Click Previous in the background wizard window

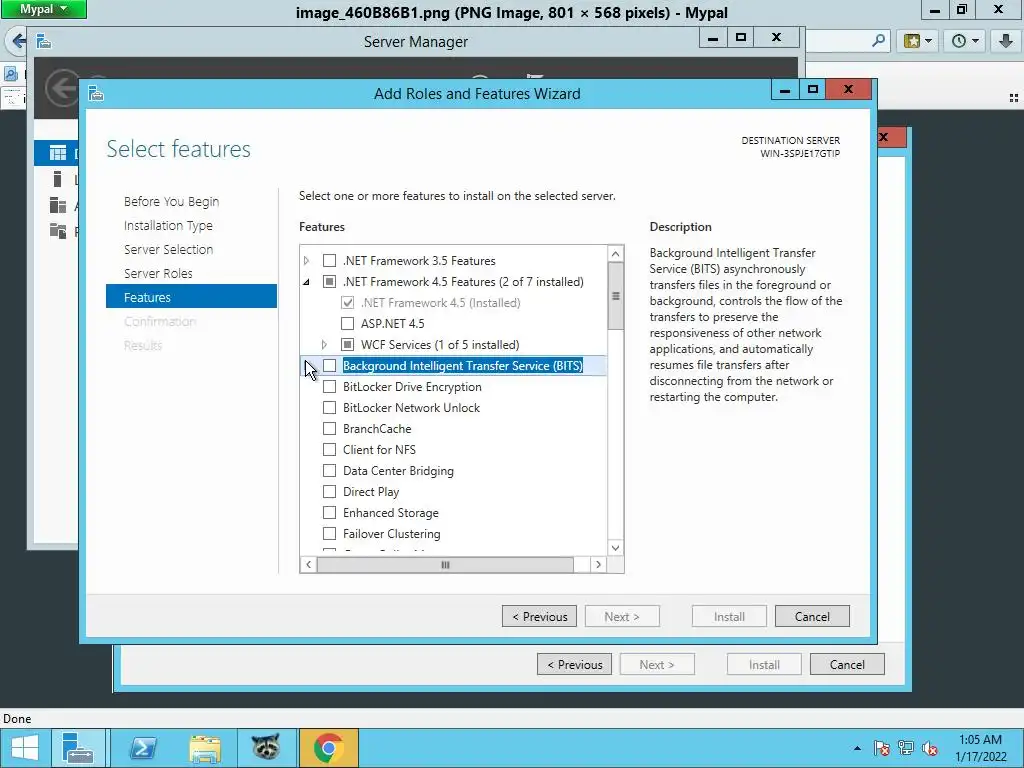point(574,664)
